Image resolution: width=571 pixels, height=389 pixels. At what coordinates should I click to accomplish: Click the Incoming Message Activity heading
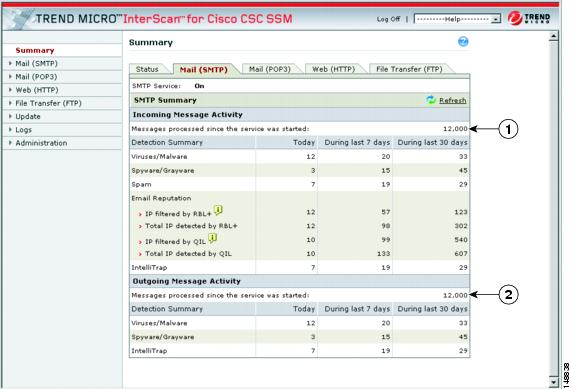[x=188, y=115]
